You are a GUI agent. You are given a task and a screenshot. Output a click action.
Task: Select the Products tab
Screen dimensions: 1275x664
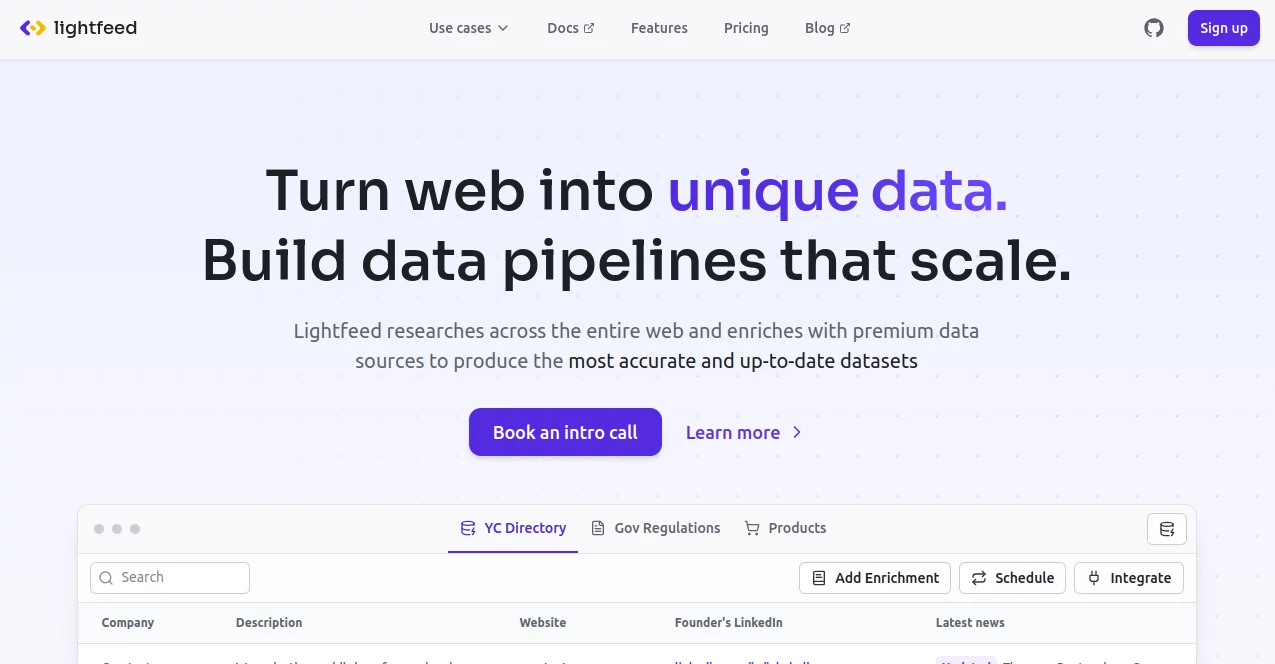click(x=797, y=527)
